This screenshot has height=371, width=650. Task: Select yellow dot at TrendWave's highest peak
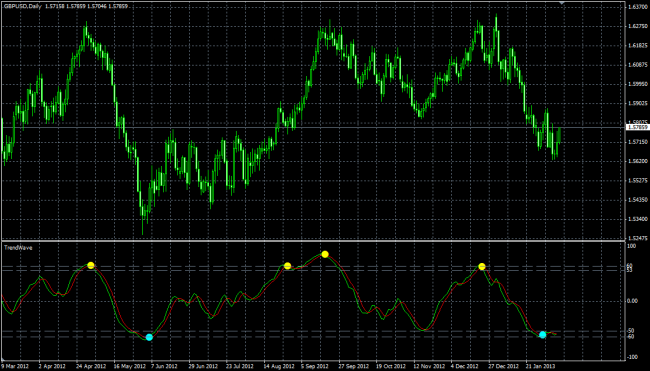(325, 254)
